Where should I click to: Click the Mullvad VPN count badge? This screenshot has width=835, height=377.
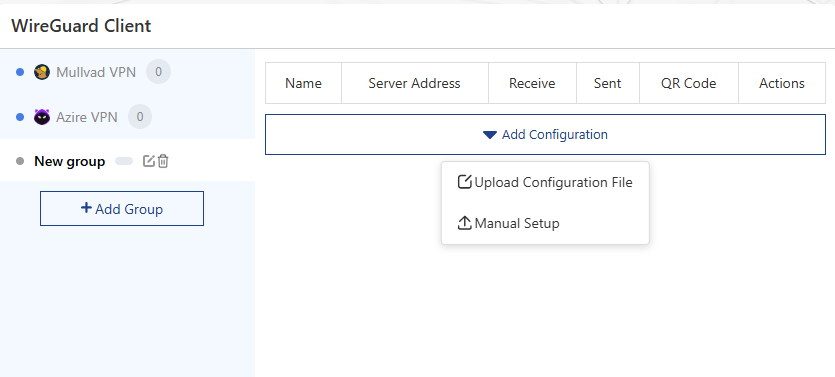(x=158, y=72)
